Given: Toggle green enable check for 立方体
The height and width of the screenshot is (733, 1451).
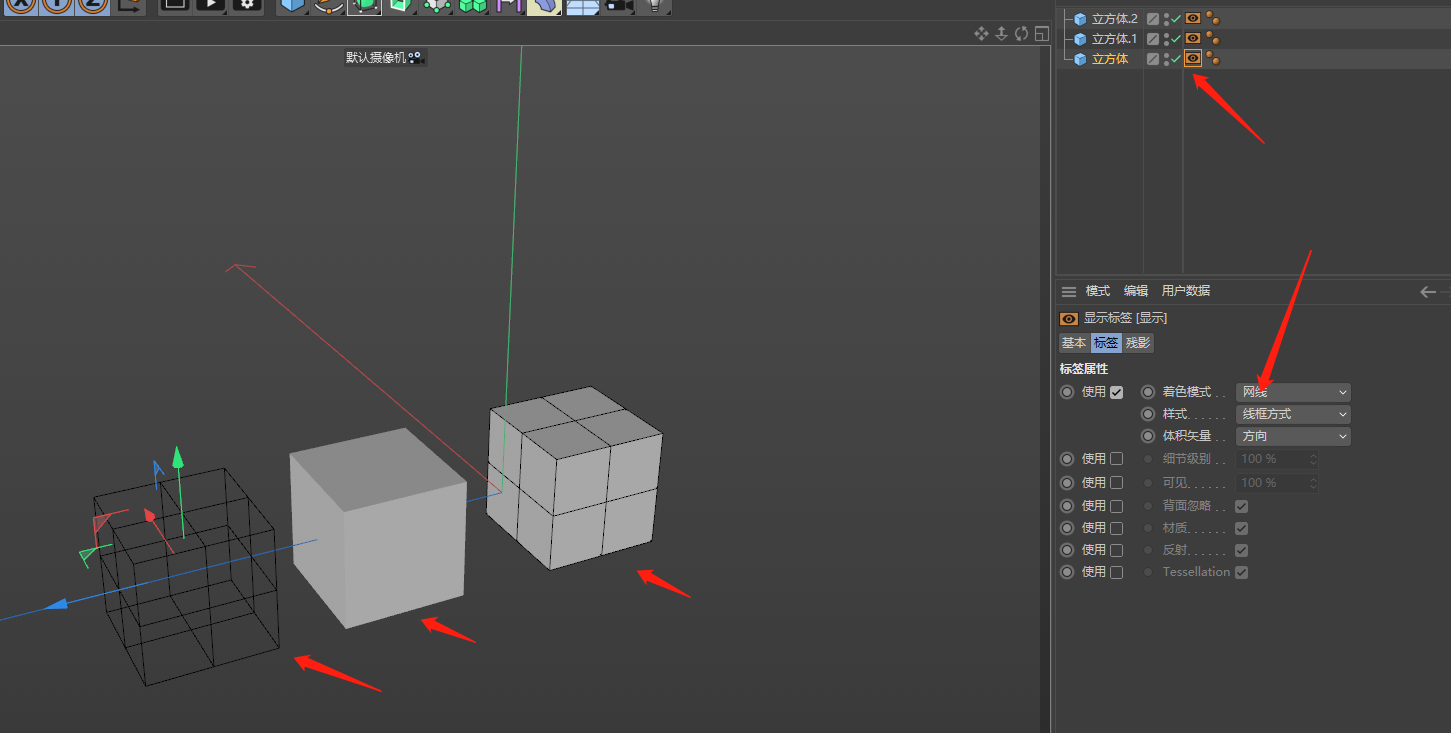Looking at the screenshot, I should 1176,58.
